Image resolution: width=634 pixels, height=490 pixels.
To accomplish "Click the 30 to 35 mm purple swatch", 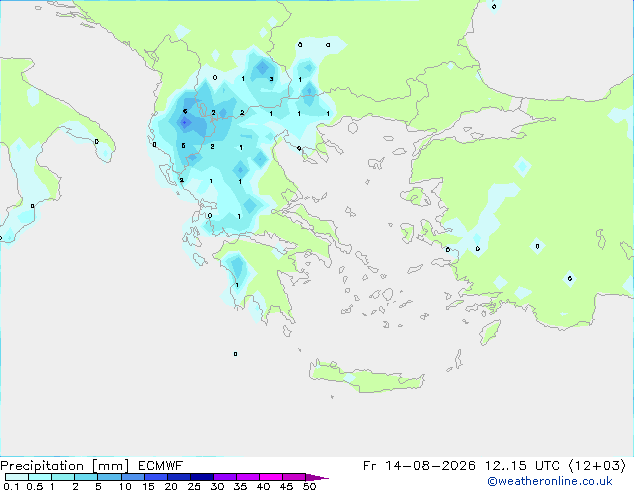I will pos(224,477).
